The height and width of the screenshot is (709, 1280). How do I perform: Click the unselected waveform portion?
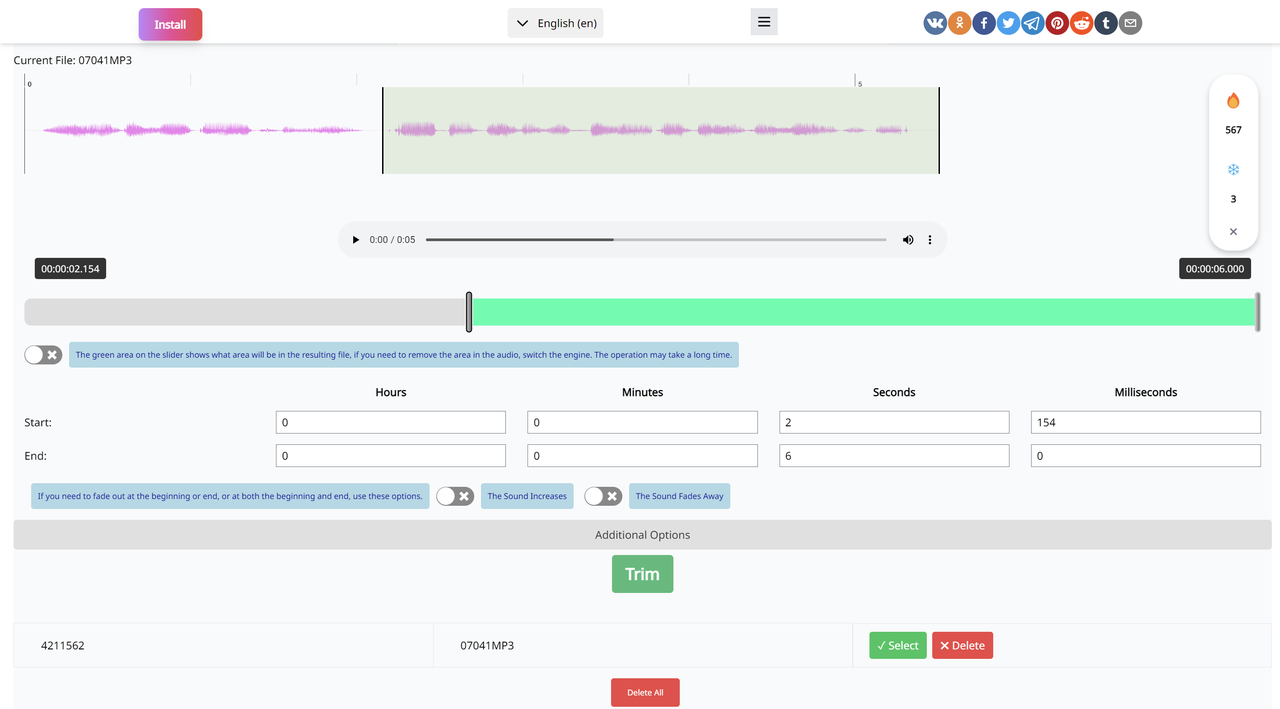(x=203, y=130)
